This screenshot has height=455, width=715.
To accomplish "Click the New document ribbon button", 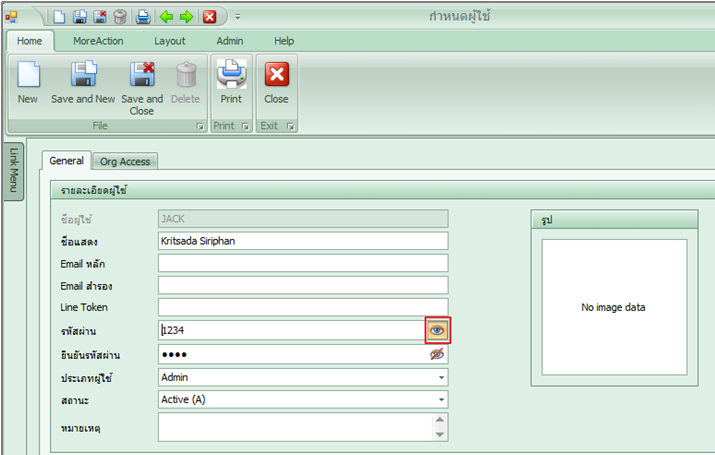I will (x=28, y=83).
